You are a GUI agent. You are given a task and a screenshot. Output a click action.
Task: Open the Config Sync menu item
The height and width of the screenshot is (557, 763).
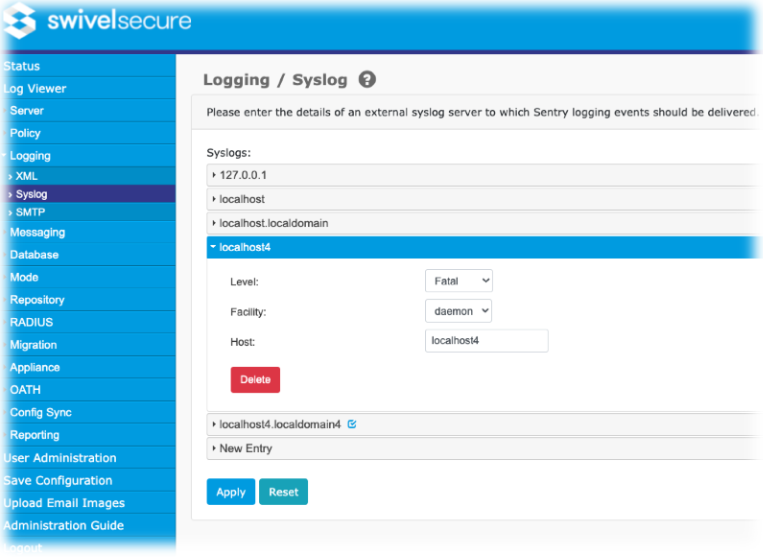[88, 412]
